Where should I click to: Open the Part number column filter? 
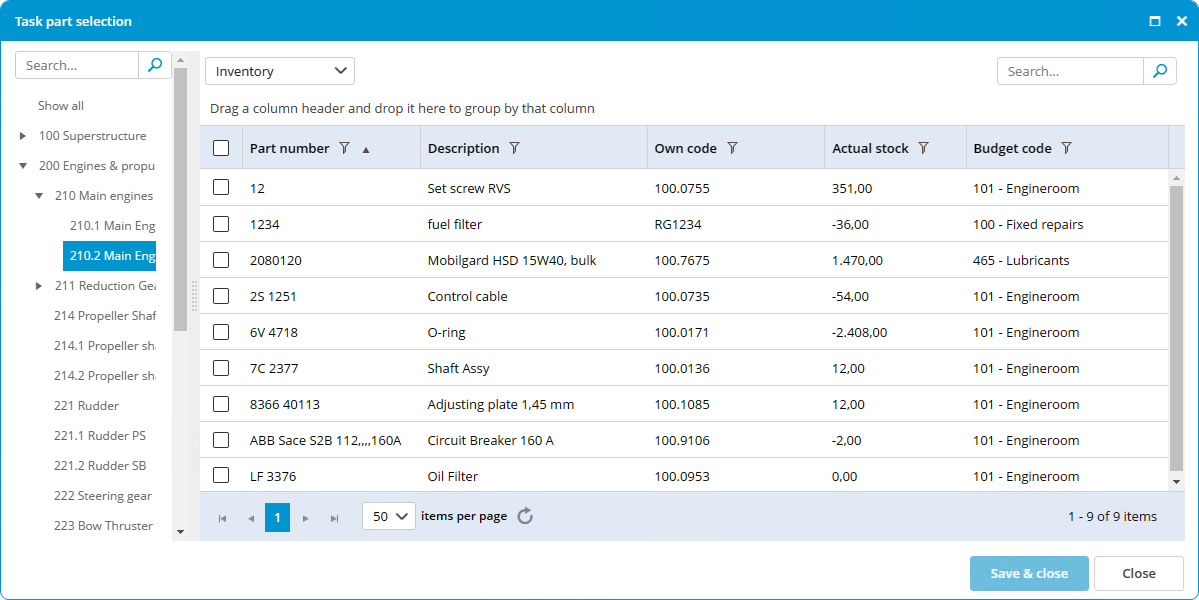(x=345, y=148)
